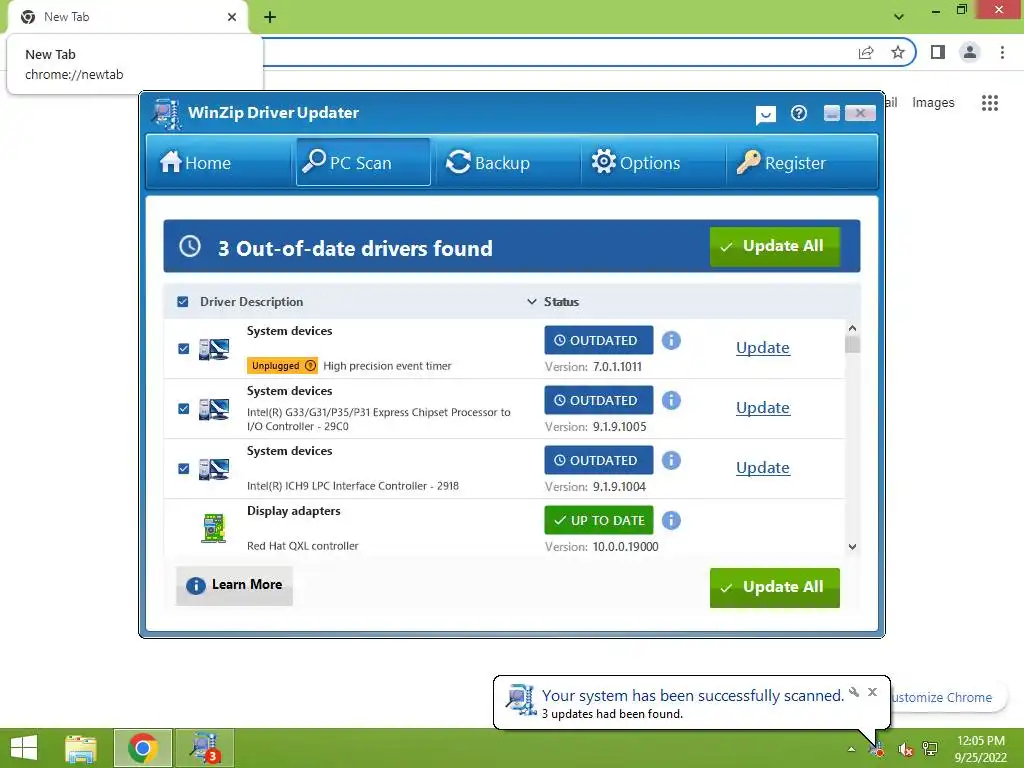This screenshot has width=1024, height=768.
Task: Open the Register tab
Action: (801, 162)
